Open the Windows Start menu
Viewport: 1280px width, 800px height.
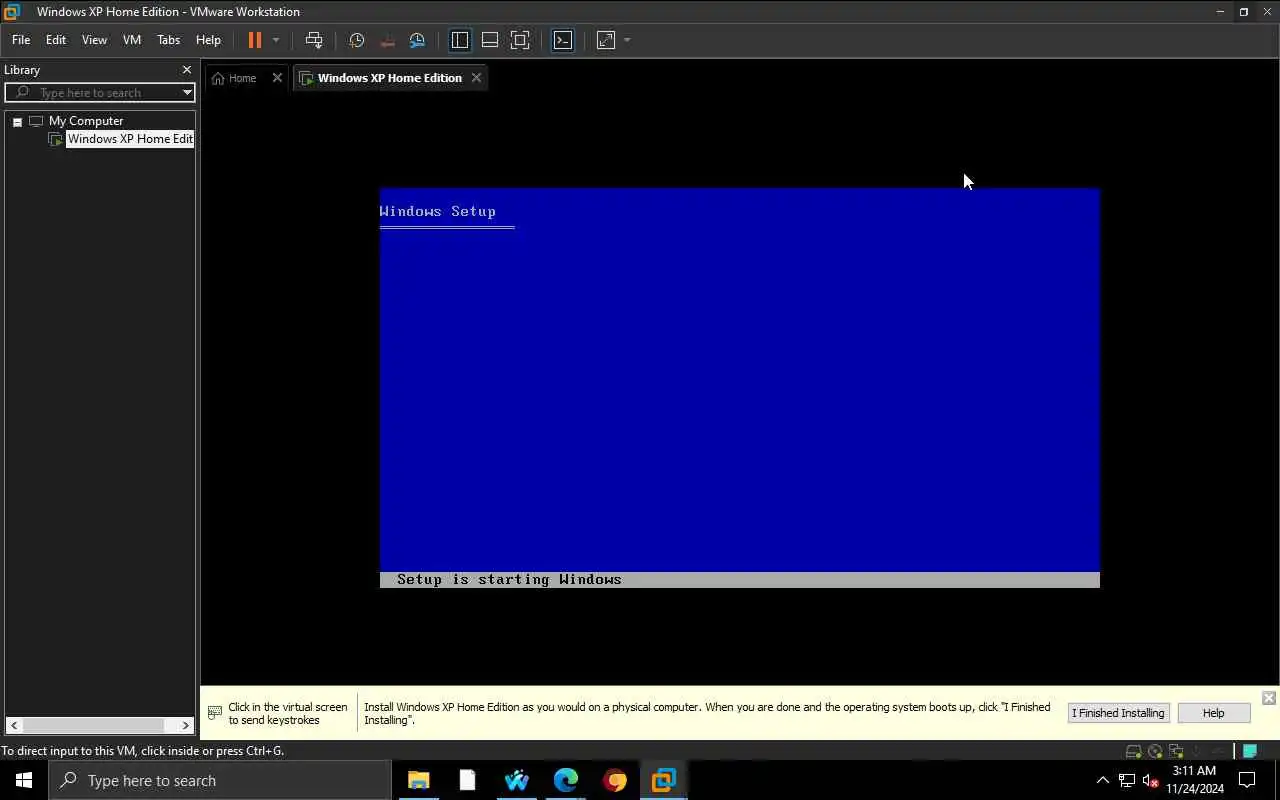pyautogui.click(x=24, y=780)
